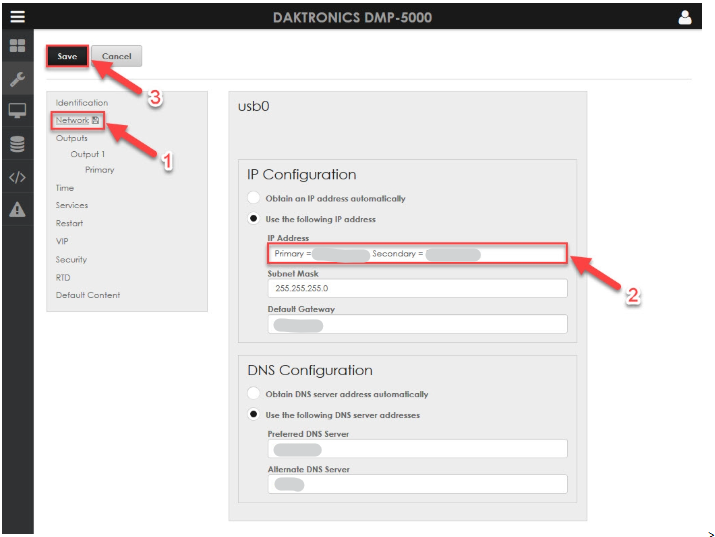Open the monitor display icon in sidebar

pyautogui.click(x=16, y=111)
